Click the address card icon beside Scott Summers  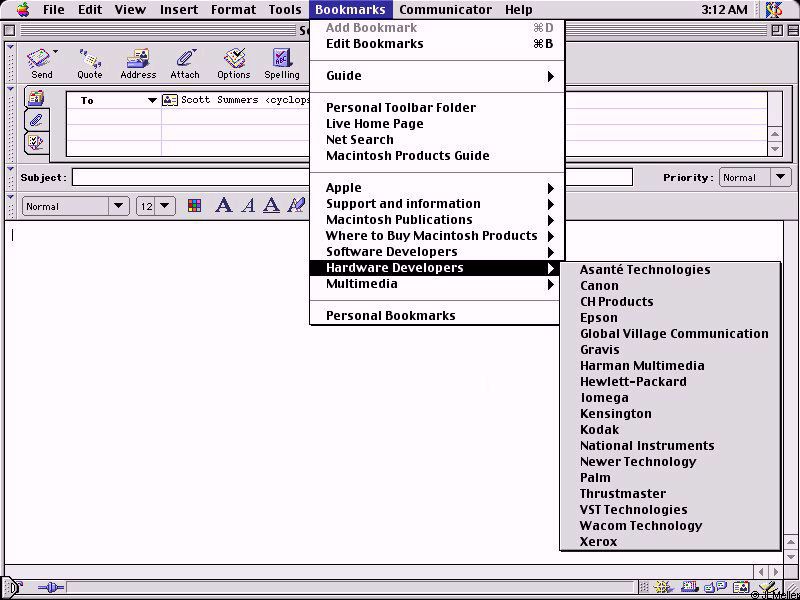(170, 100)
